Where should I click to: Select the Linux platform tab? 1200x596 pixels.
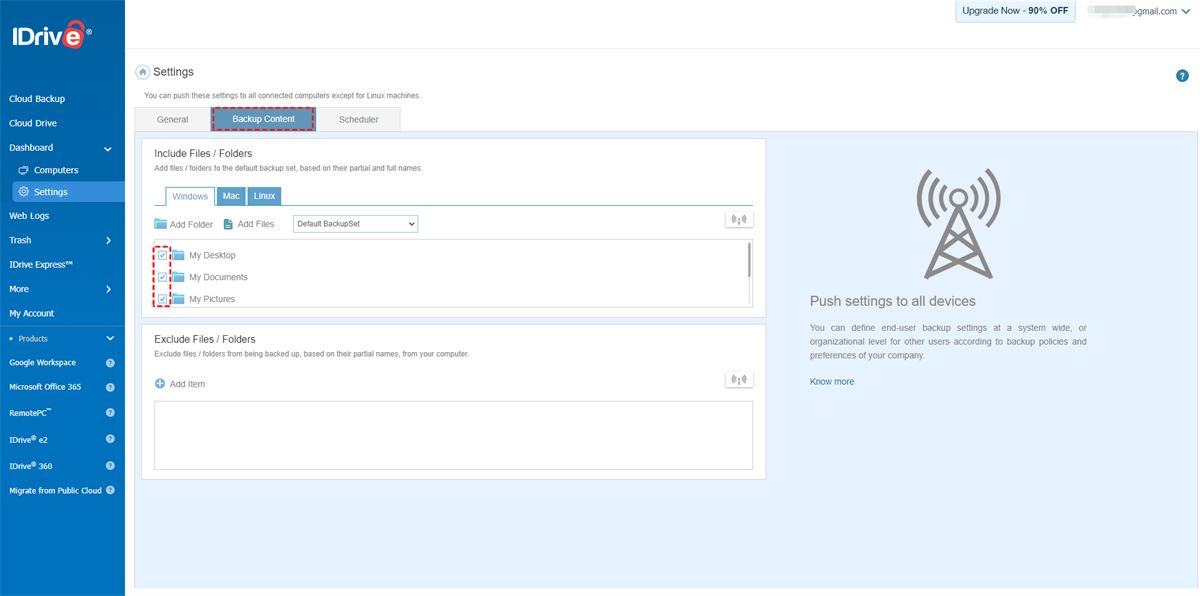264,196
